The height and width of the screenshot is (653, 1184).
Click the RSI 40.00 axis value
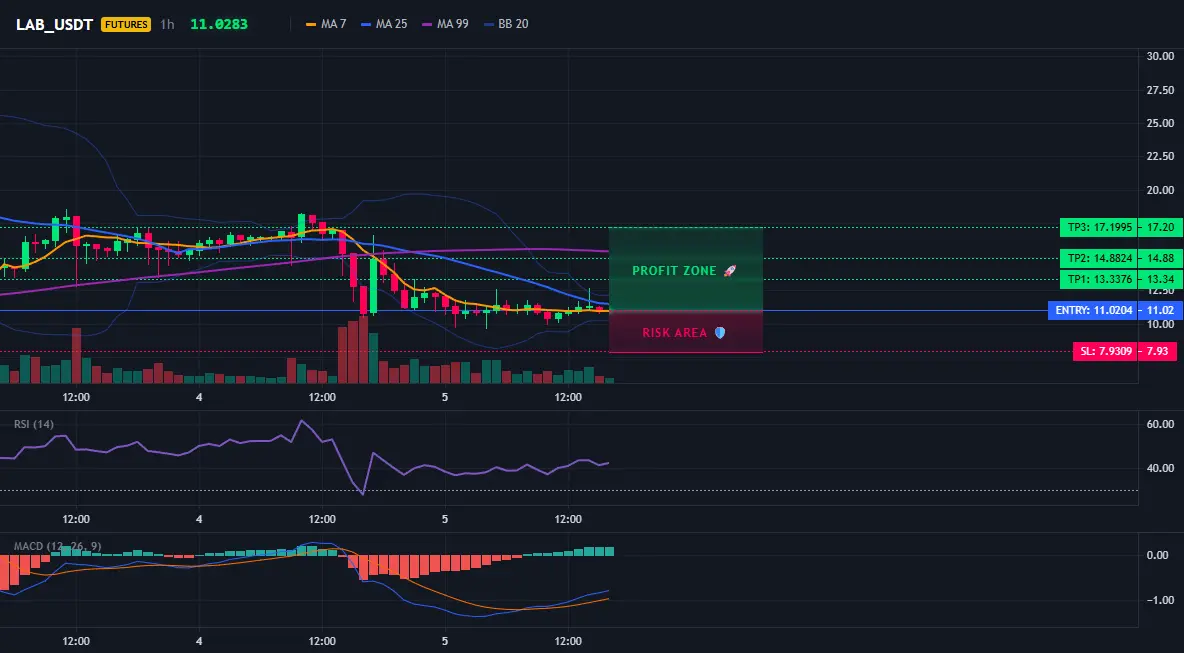(x=1160, y=468)
